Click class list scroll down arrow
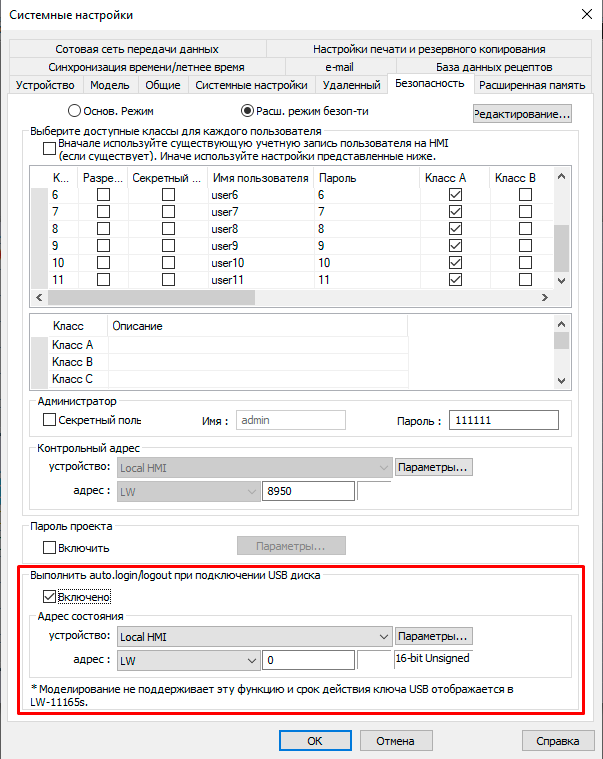Viewport: 603px width, 759px height. click(x=561, y=381)
